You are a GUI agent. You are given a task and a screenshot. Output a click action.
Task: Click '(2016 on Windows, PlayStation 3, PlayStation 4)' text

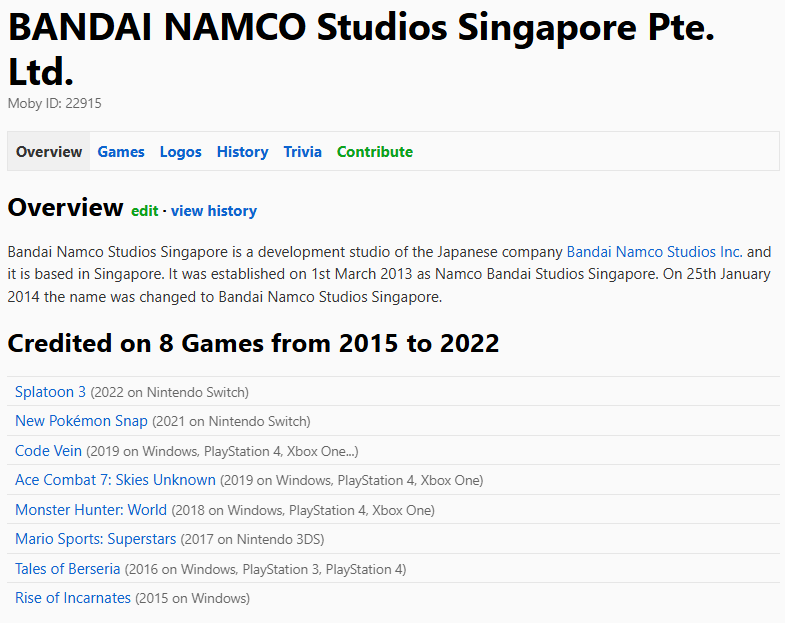pyautogui.click(x=265, y=569)
